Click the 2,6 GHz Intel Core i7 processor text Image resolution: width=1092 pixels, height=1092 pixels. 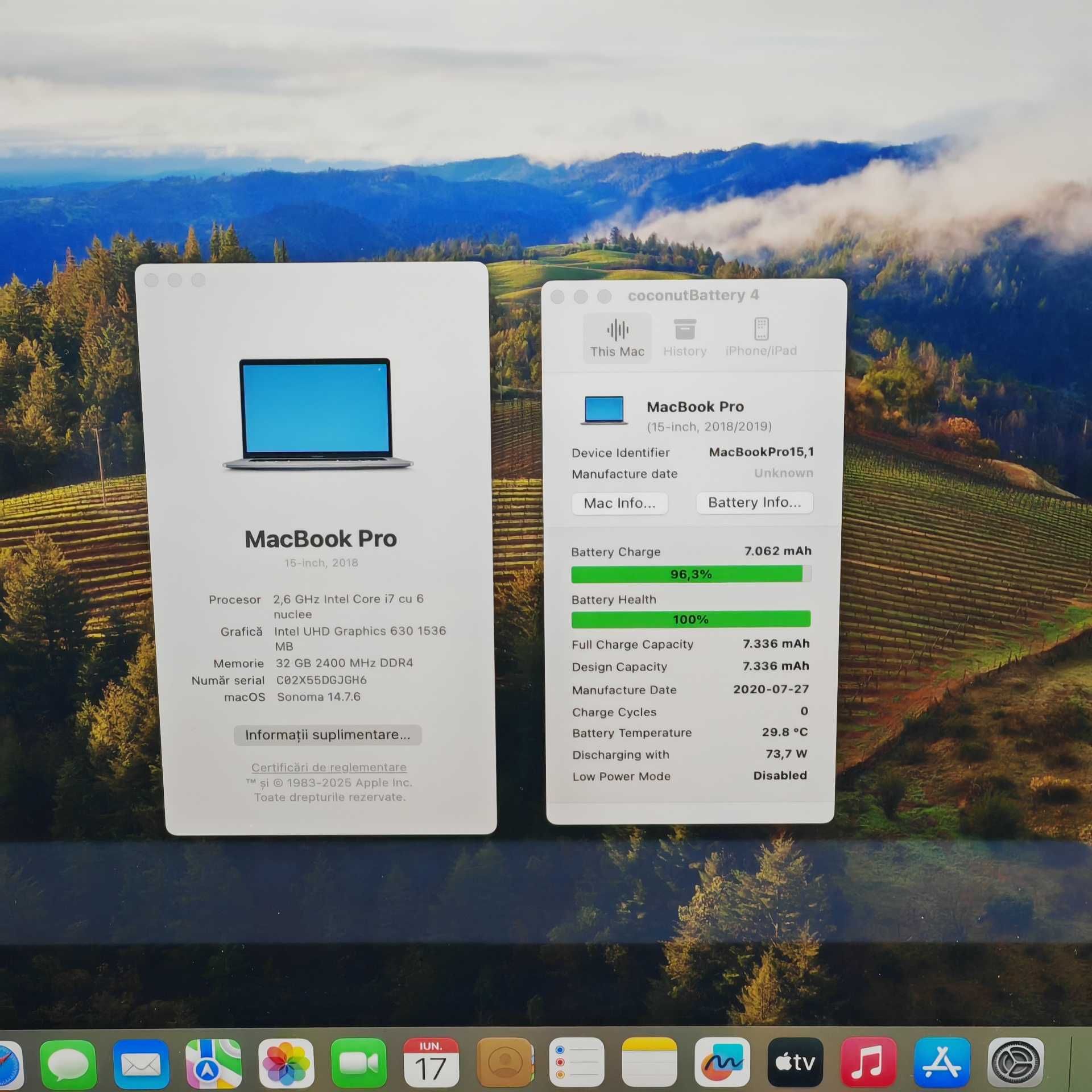pyautogui.click(x=349, y=606)
